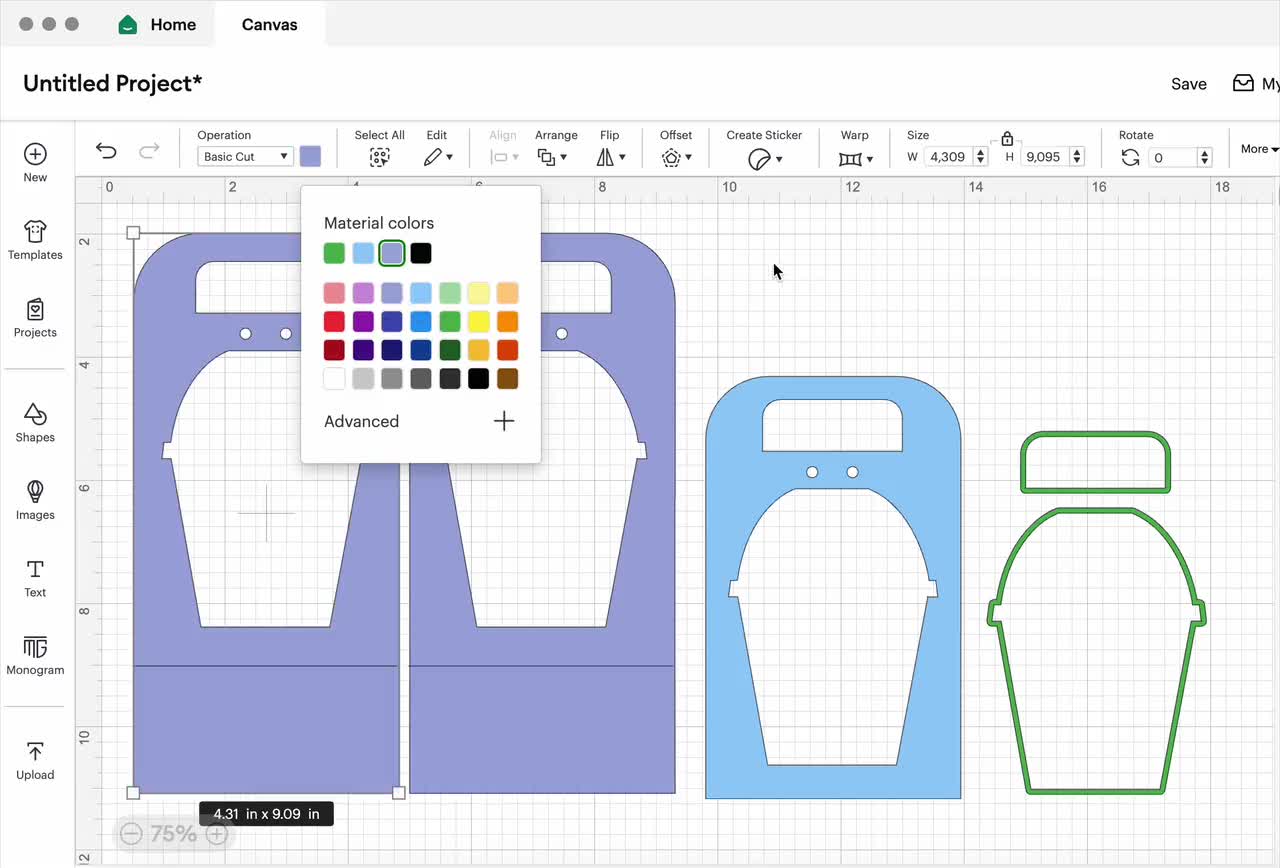The image size is (1280, 868).
Task: Open the Operation dropdown set to Basic Cut
Action: [x=244, y=156]
